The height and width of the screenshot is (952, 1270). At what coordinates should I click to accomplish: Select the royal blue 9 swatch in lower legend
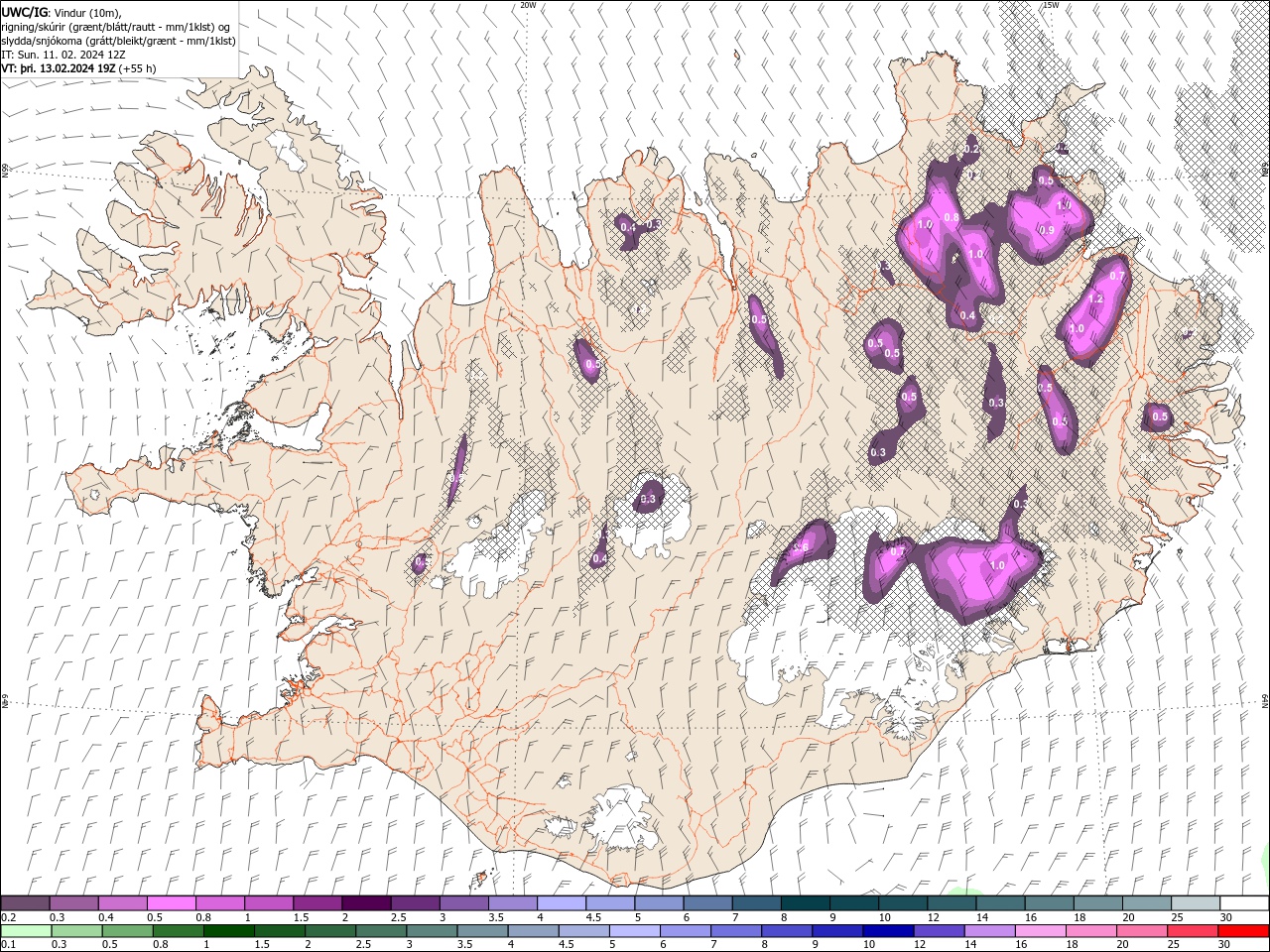838,931
